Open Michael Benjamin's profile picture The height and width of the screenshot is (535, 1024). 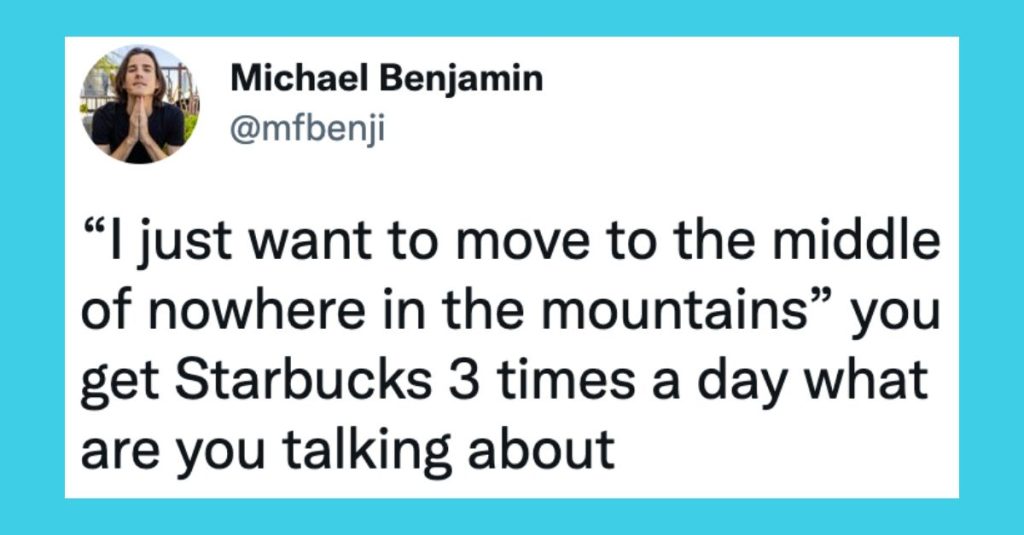[140, 104]
